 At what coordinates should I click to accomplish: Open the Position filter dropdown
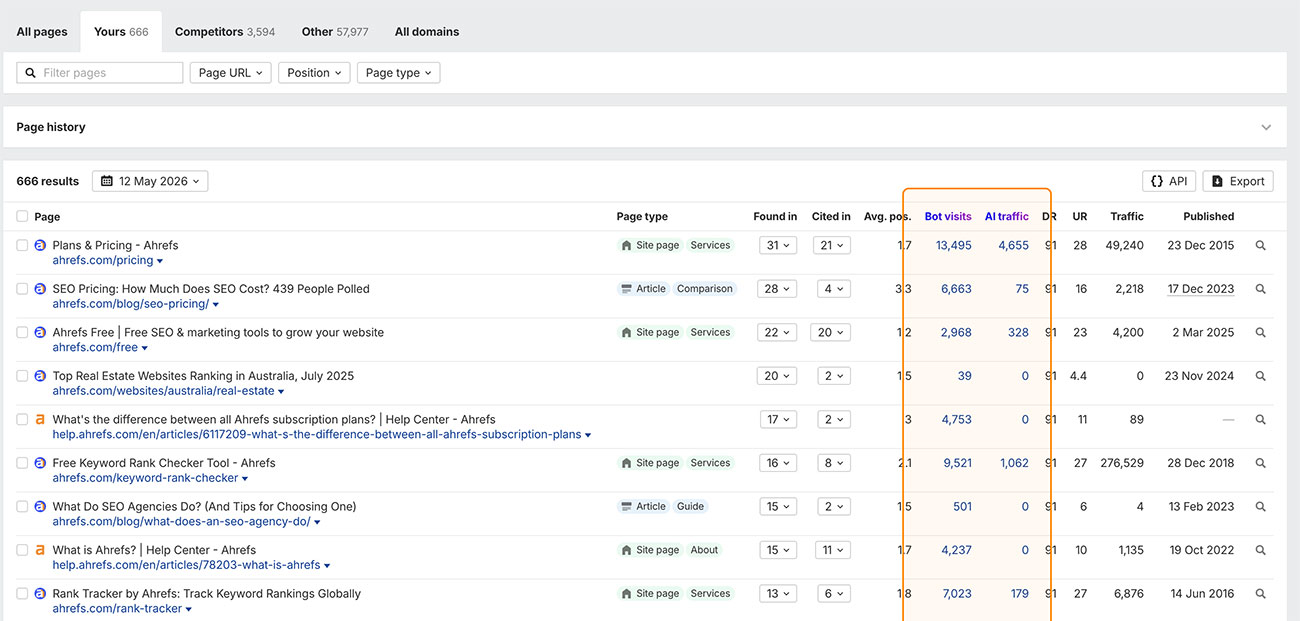coord(314,73)
